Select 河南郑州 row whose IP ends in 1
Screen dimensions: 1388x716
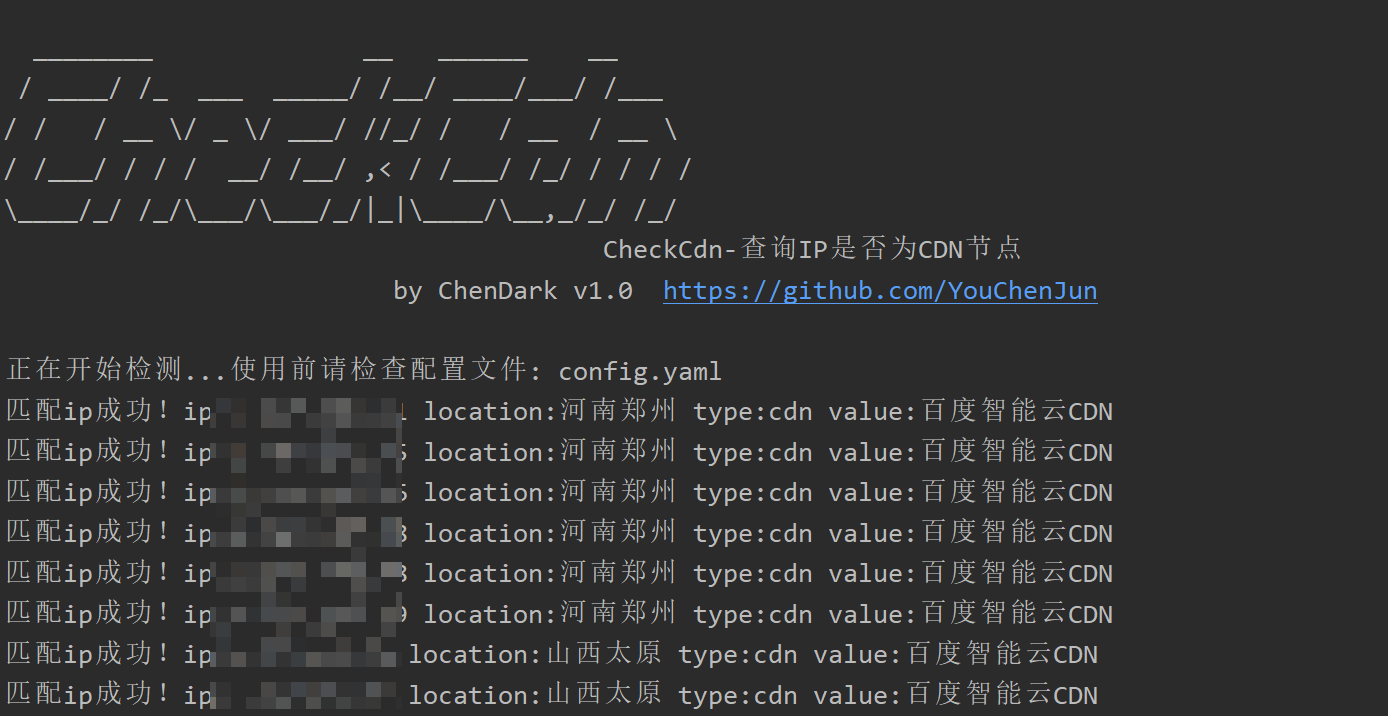point(559,411)
